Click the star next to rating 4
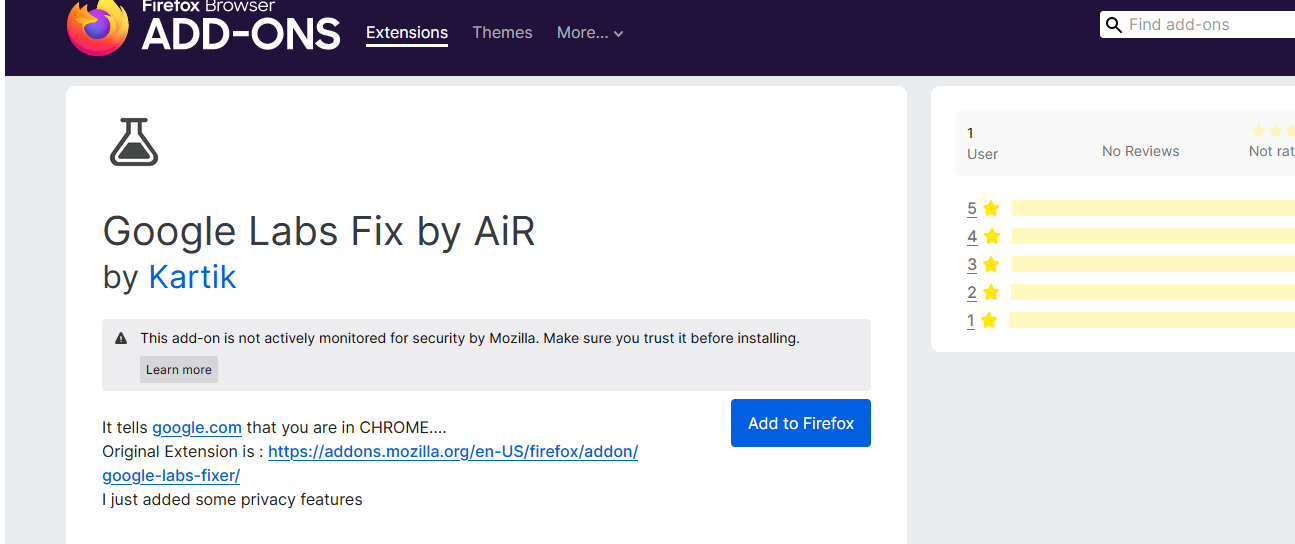This screenshot has width=1295, height=544. tap(991, 236)
